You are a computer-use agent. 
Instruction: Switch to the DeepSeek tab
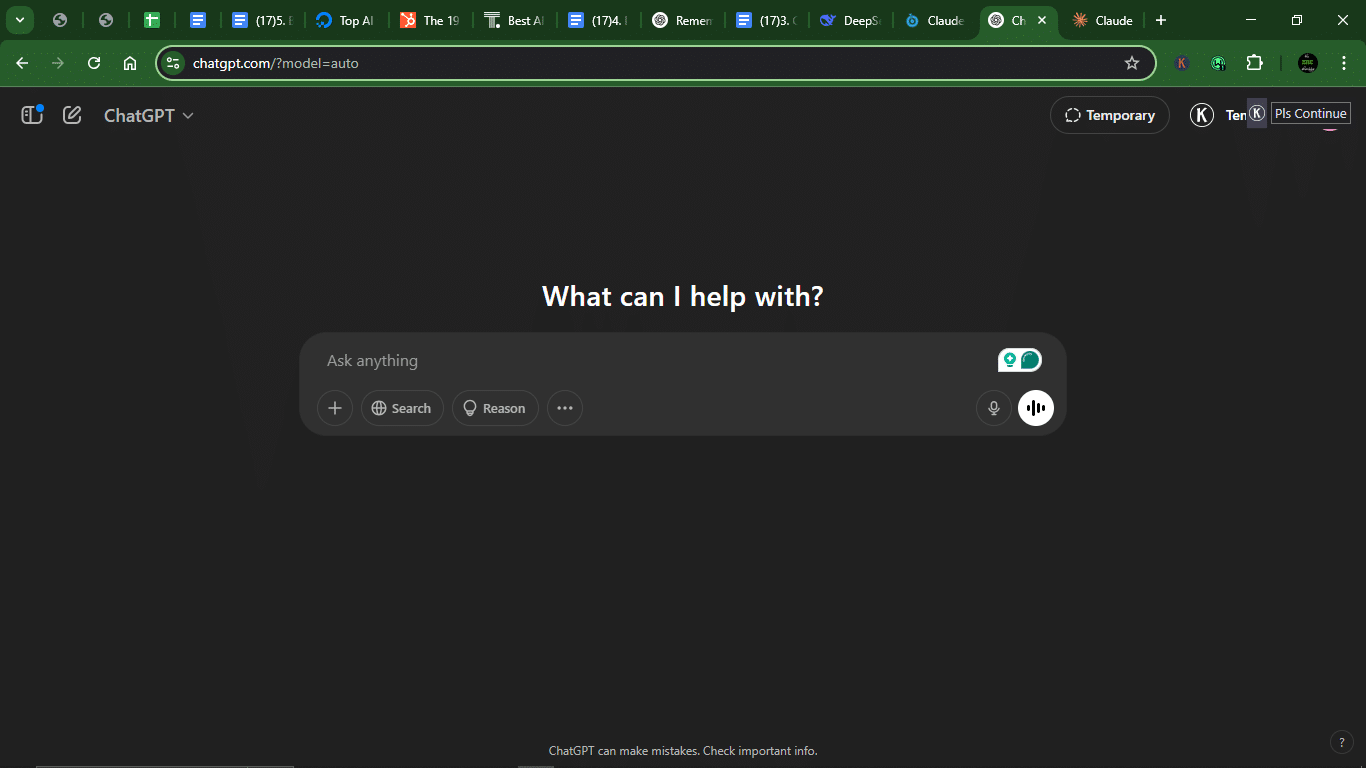tap(850, 20)
